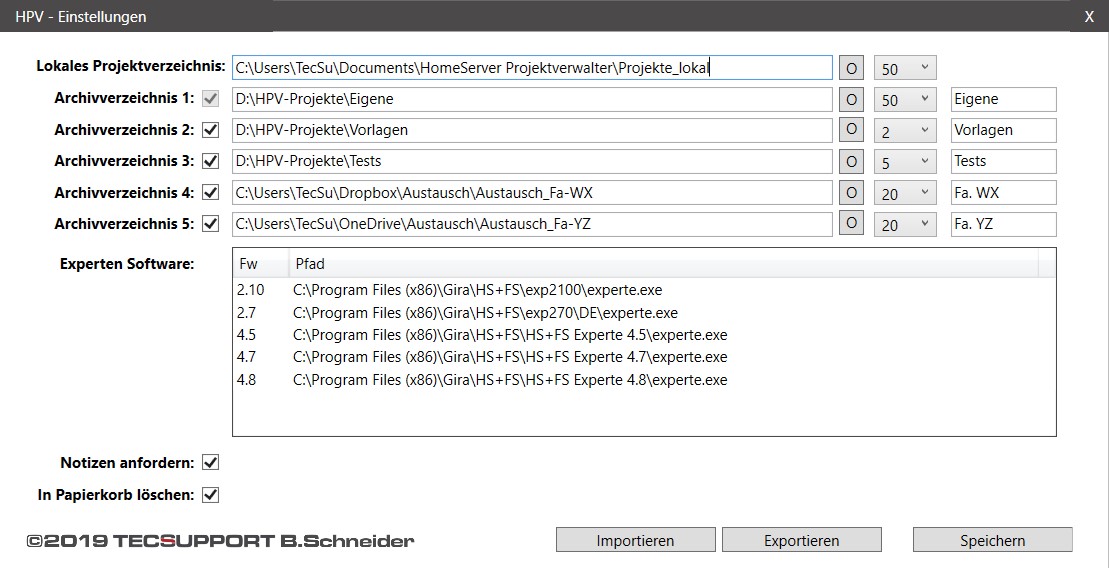1109x568 pixels.
Task: Click the Speichern button
Action: [x=992, y=540]
